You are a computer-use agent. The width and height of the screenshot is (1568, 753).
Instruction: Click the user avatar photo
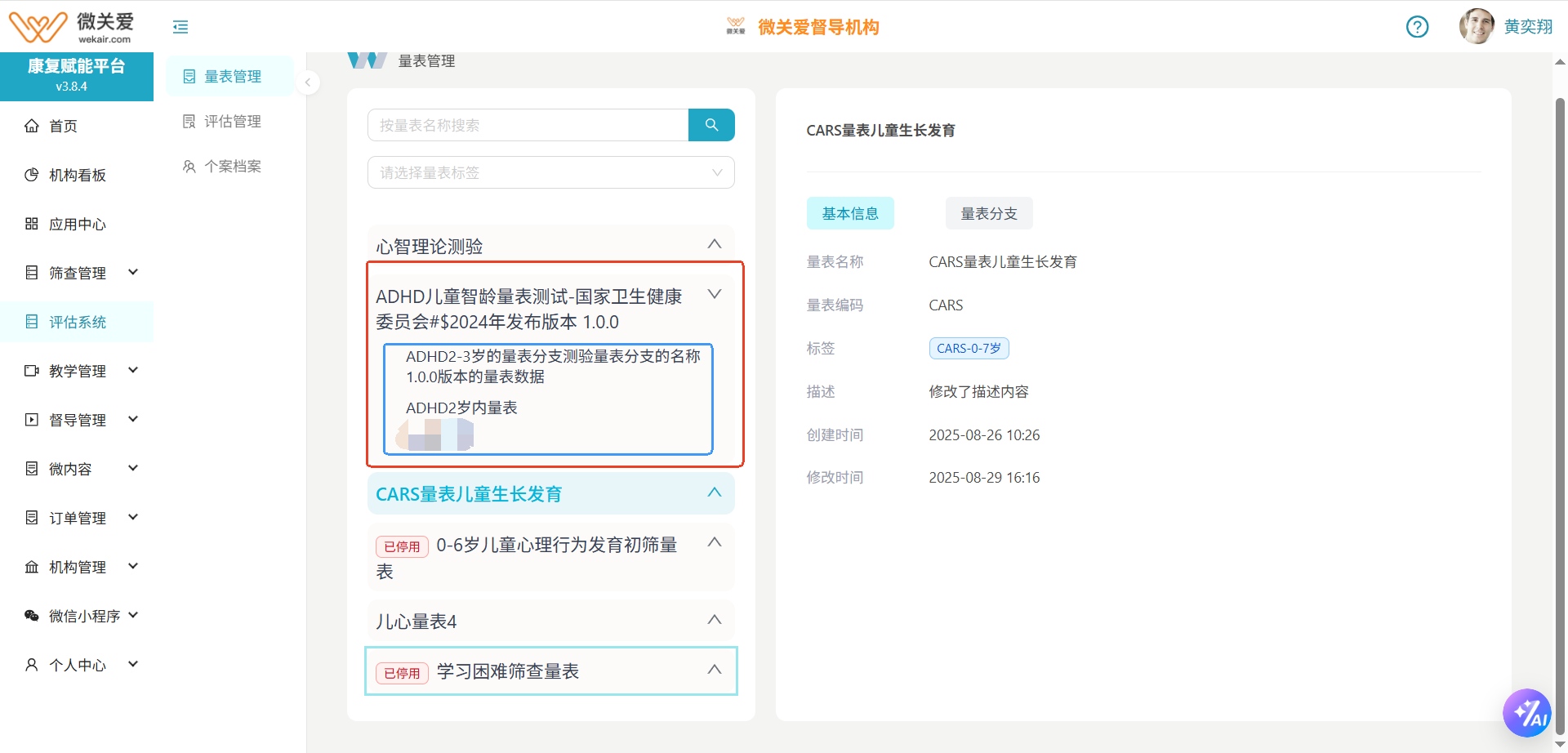click(1476, 27)
